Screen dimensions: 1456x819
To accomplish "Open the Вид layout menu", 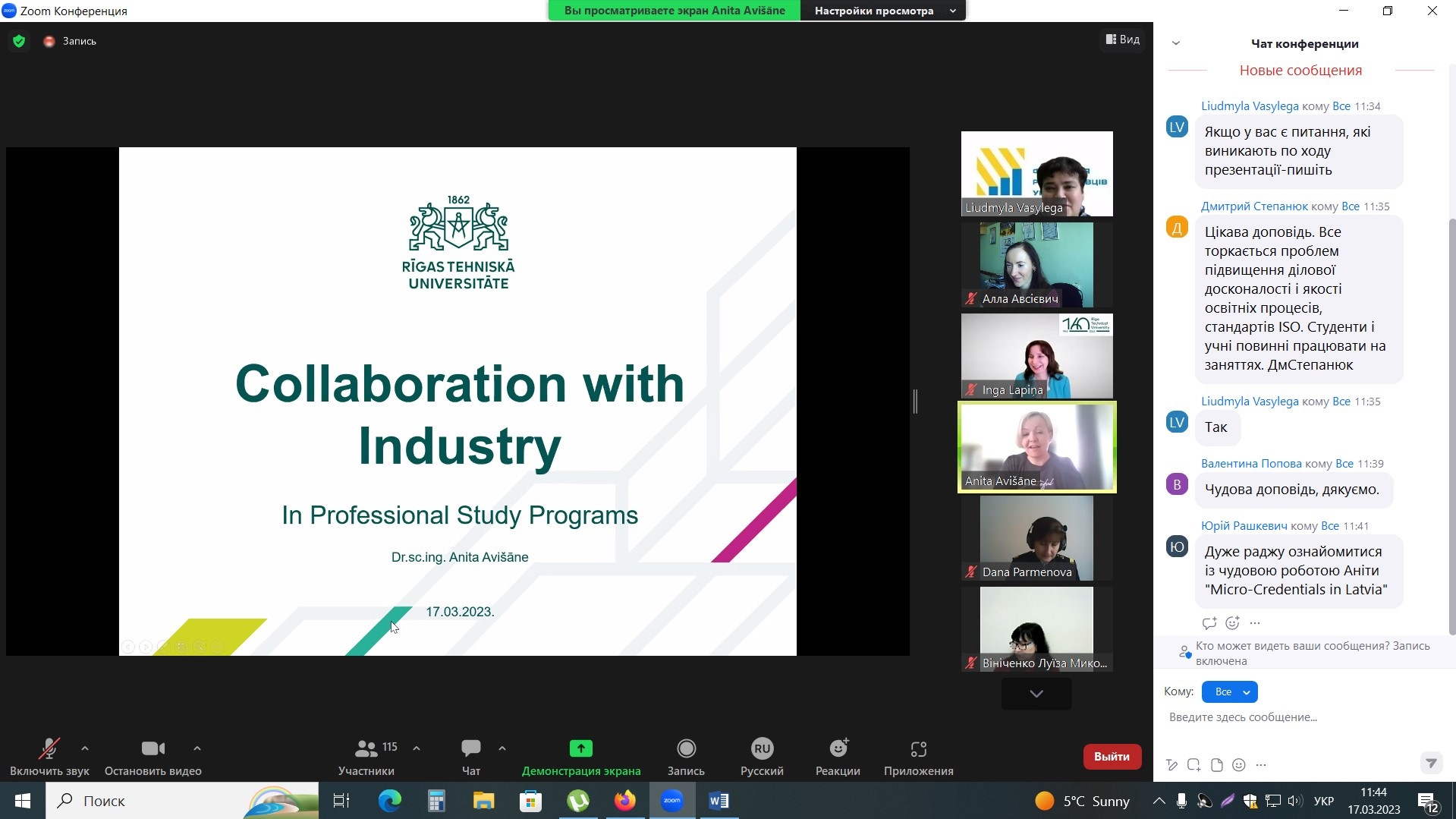I will (x=1123, y=39).
